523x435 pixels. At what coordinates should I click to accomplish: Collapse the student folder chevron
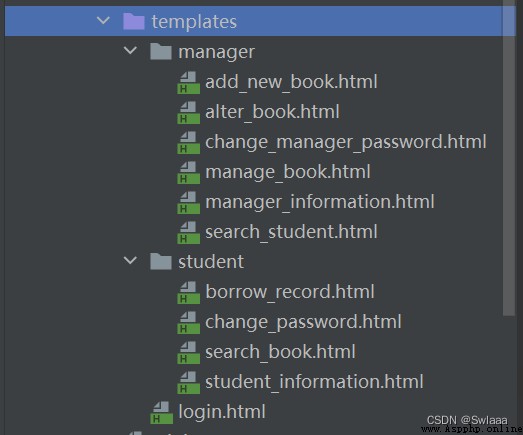tap(130, 261)
